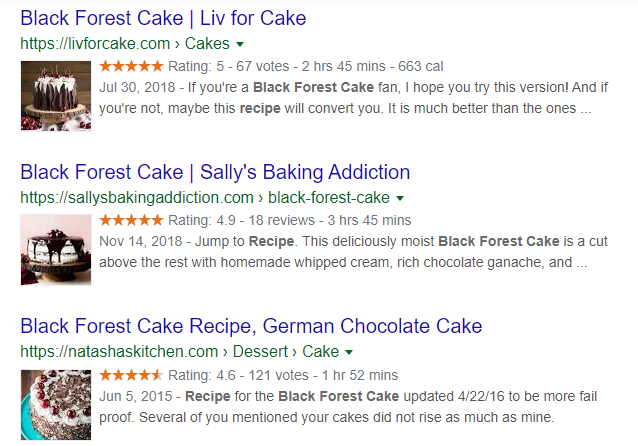
Task: Open Sally's Baking Addiction result title
Action: (215, 172)
